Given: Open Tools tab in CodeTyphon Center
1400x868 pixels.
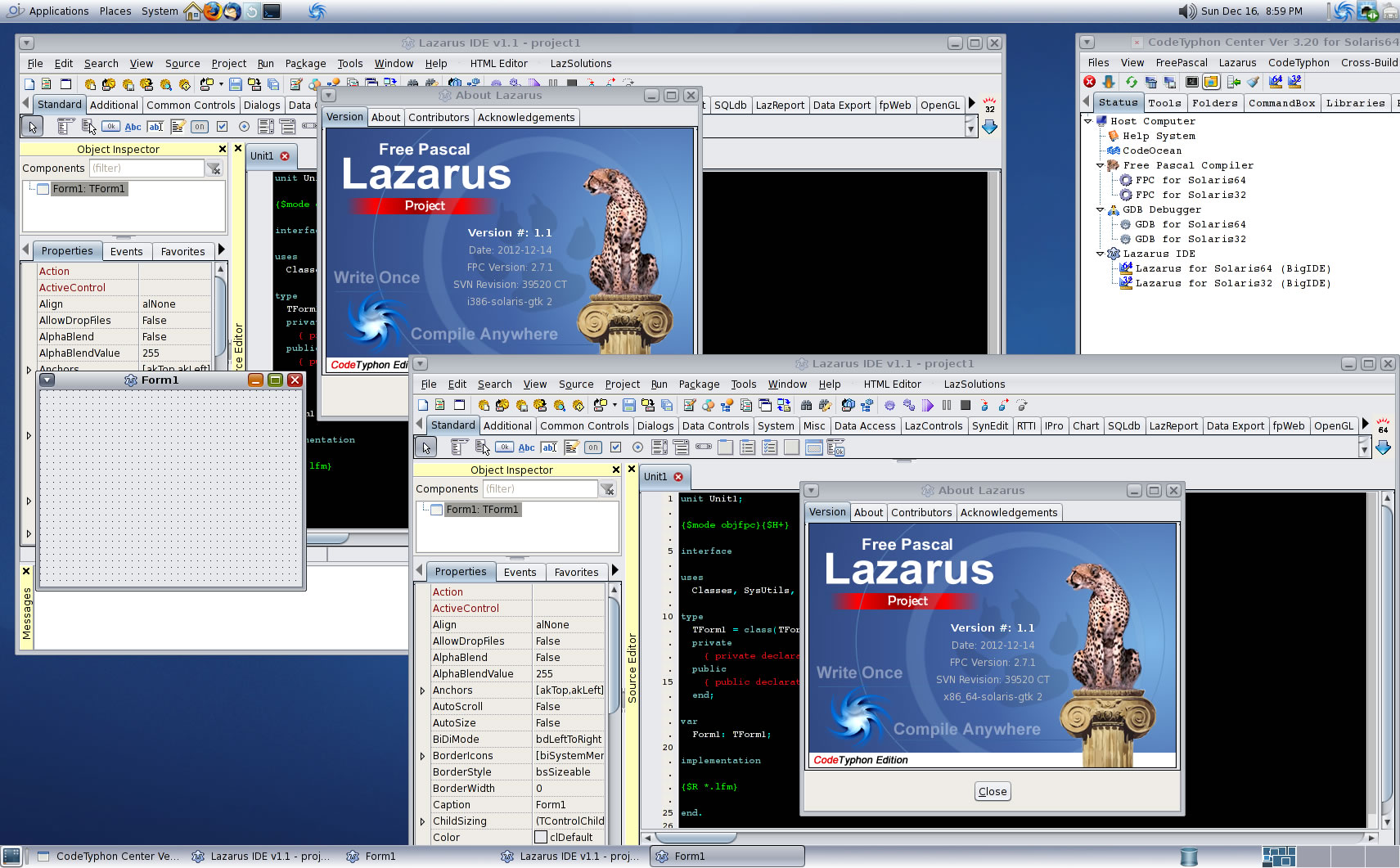Looking at the screenshot, I should (1164, 102).
